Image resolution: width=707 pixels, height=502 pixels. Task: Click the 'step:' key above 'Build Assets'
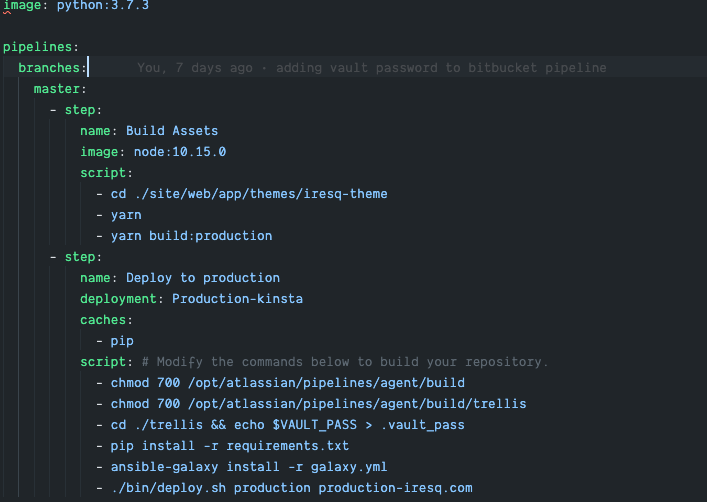pos(83,110)
